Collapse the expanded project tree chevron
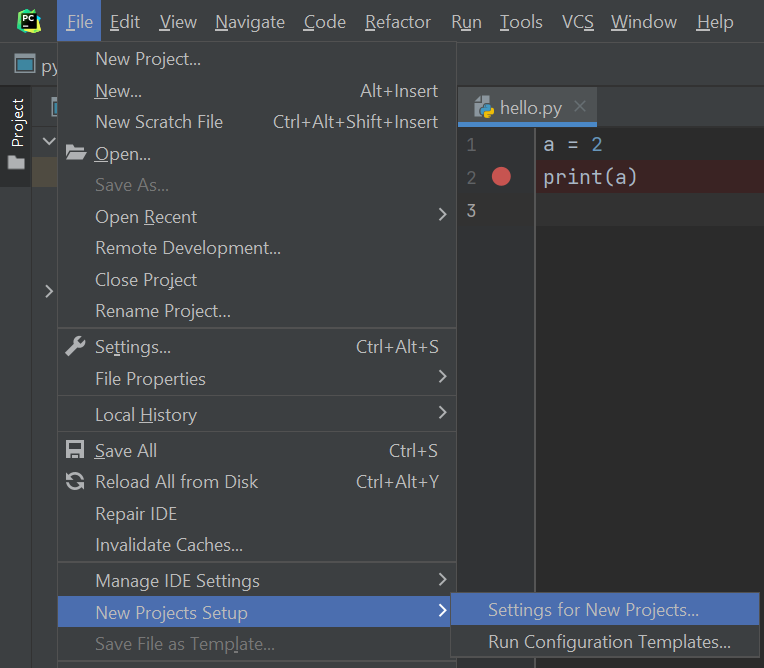This screenshot has height=668, width=764. (x=49, y=141)
